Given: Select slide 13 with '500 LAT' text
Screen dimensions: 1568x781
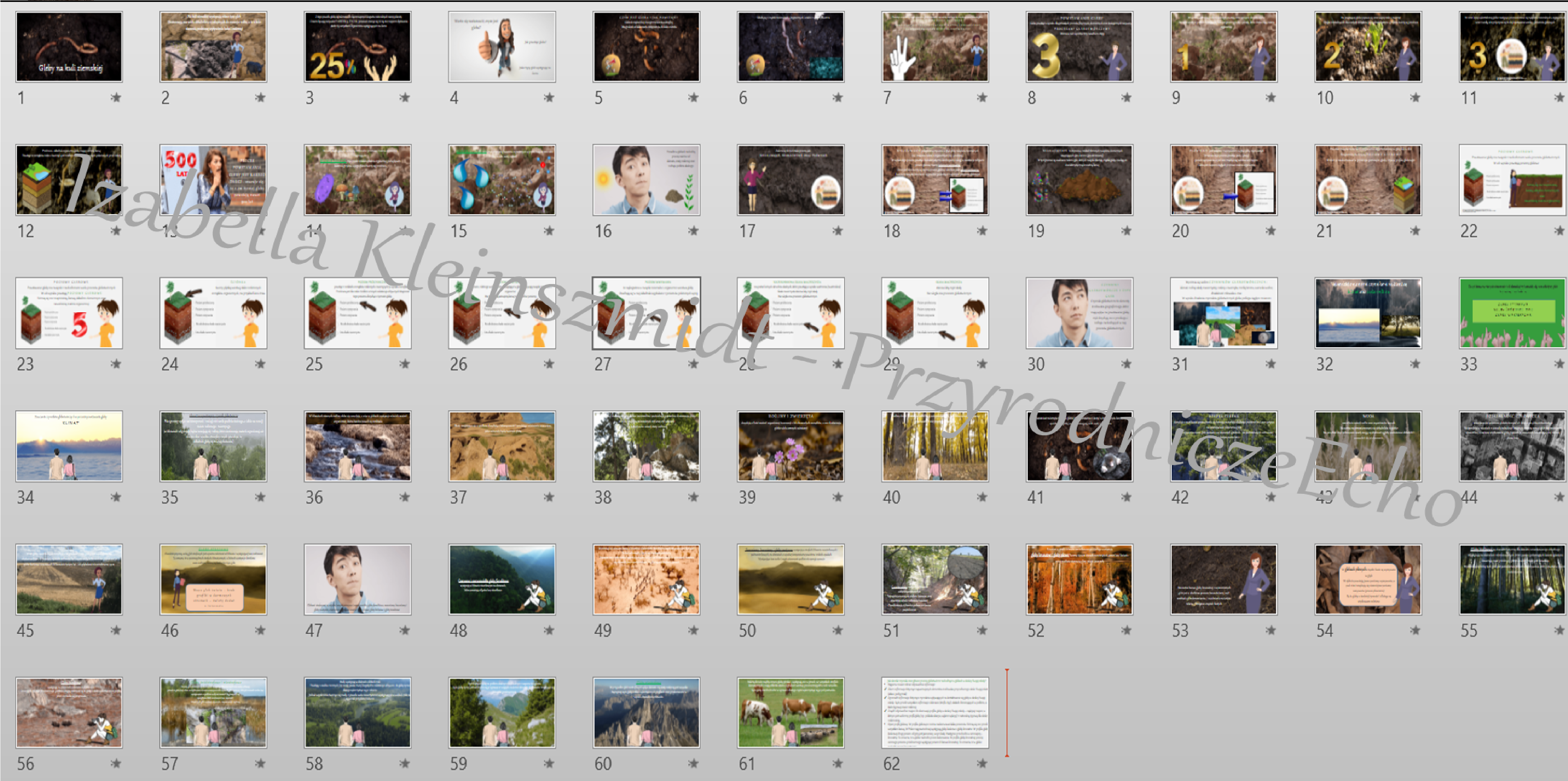Looking at the screenshot, I should 213,180.
